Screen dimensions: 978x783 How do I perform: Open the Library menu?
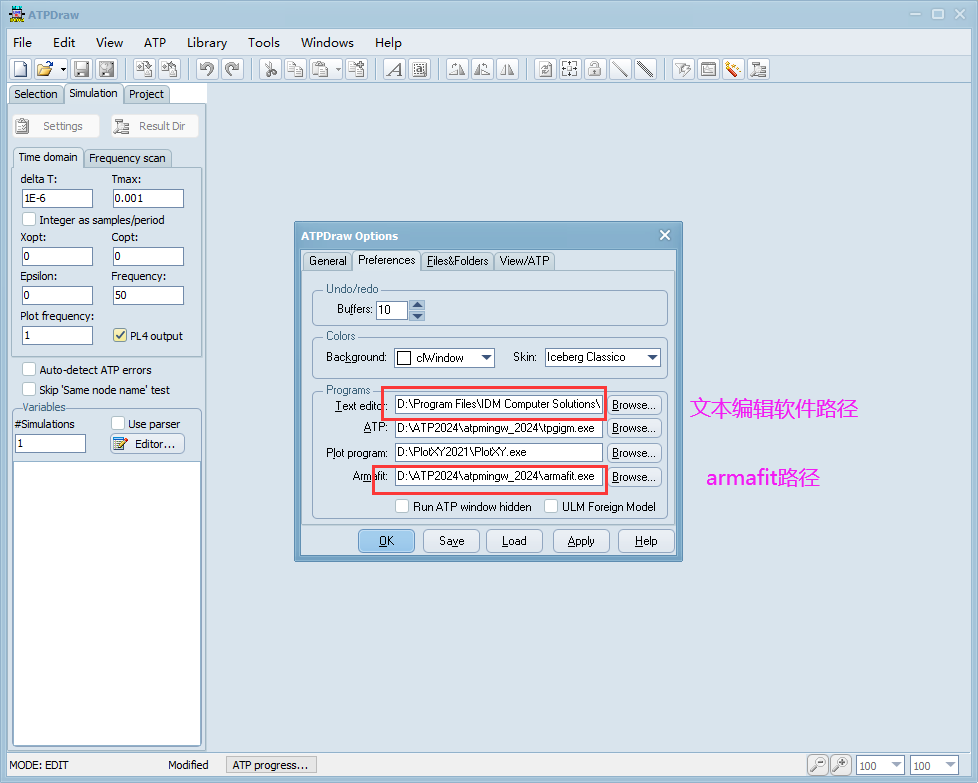click(206, 42)
